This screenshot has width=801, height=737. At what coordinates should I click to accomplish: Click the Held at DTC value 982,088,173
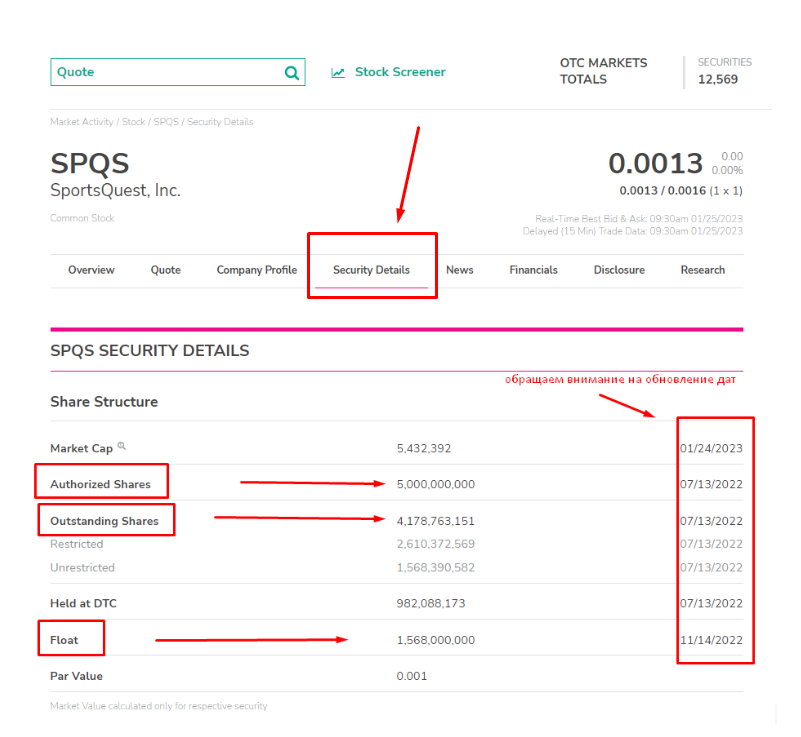(x=431, y=604)
